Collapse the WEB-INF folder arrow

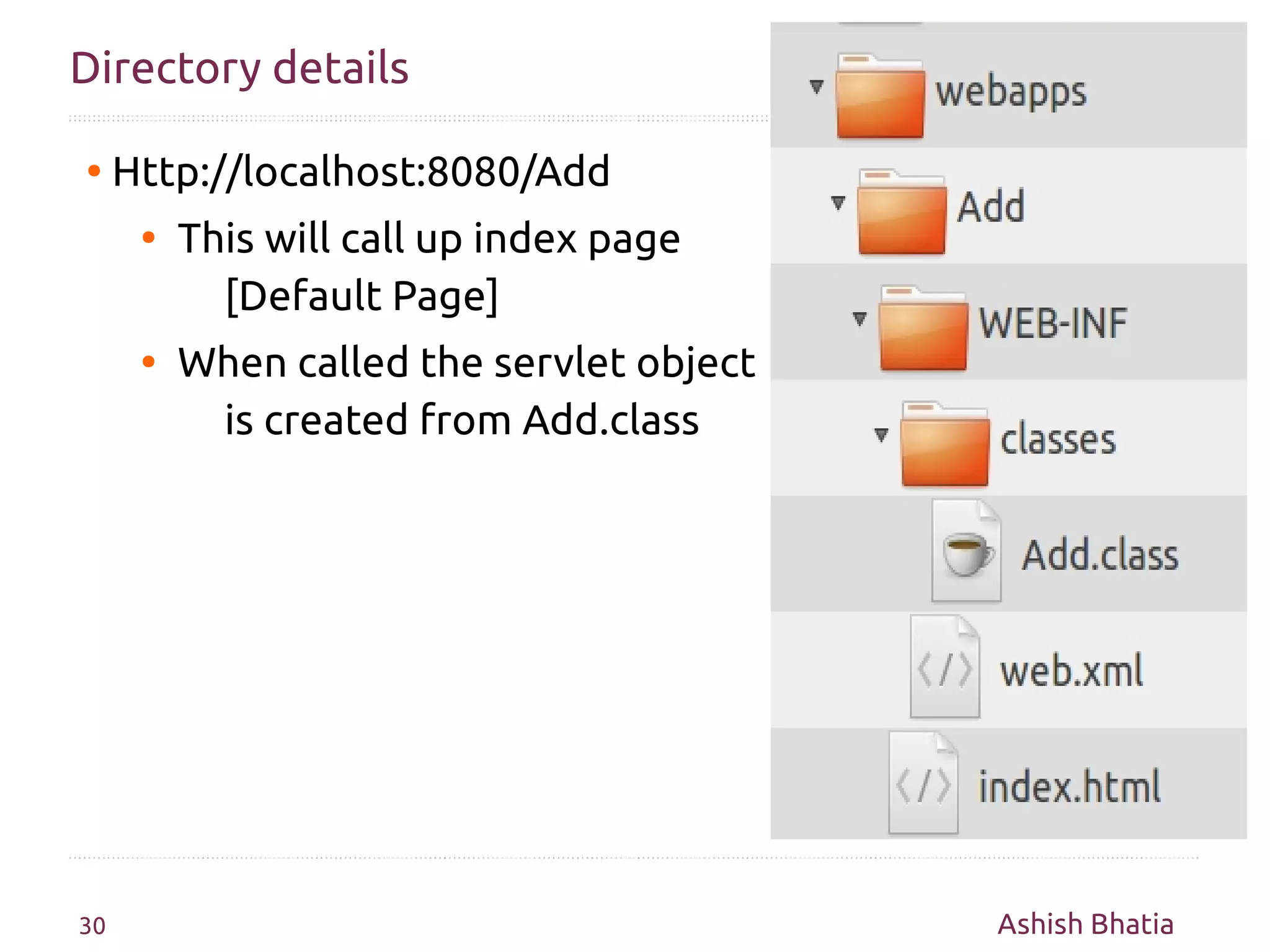pos(859,318)
